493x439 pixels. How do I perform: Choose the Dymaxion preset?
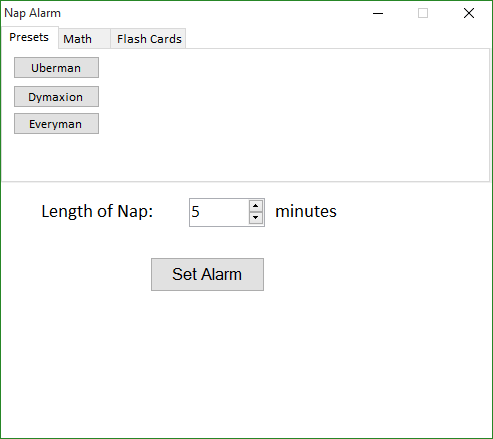pyautogui.click(x=56, y=97)
